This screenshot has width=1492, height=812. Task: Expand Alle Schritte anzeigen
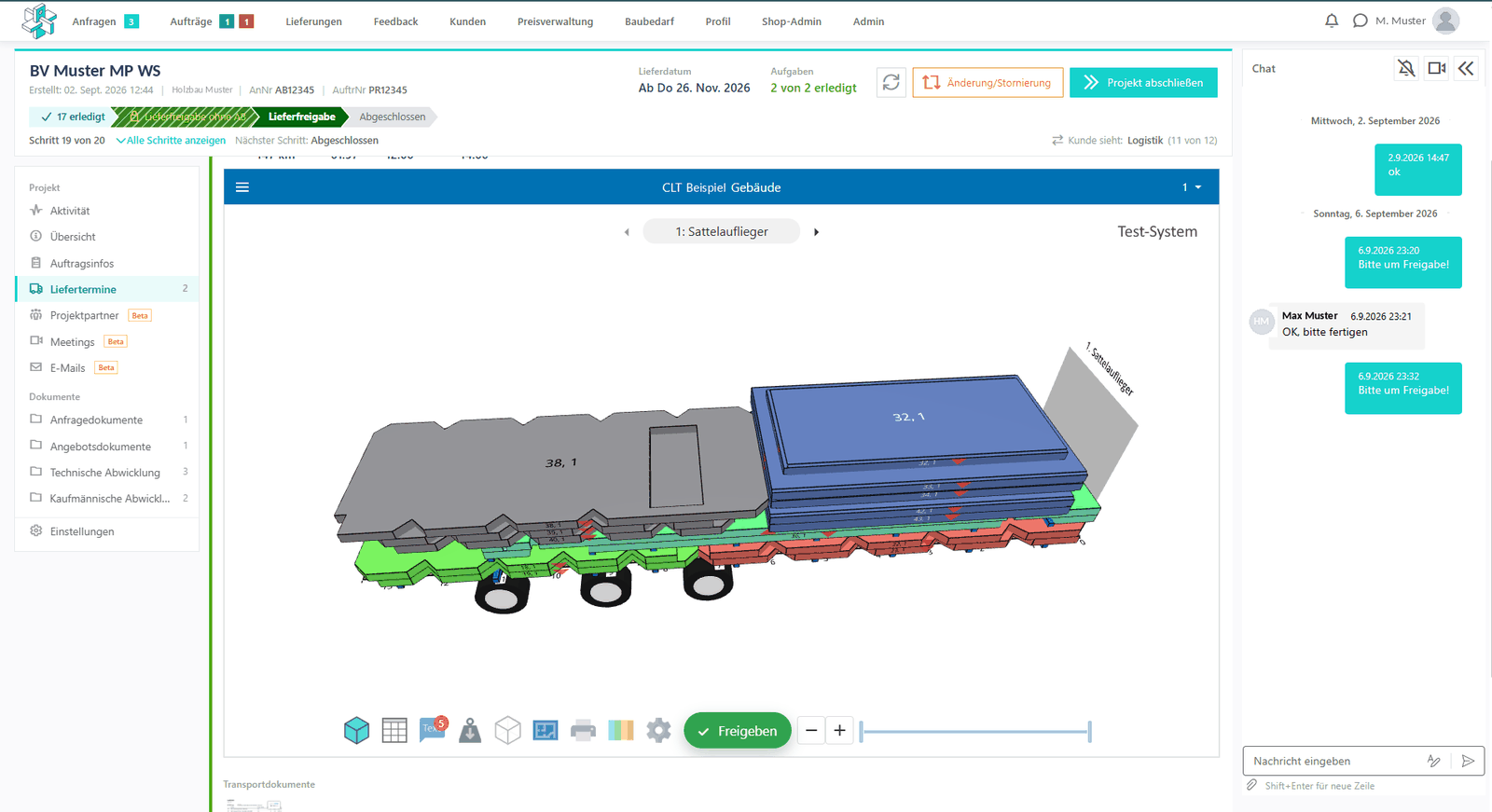tap(171, 141)
